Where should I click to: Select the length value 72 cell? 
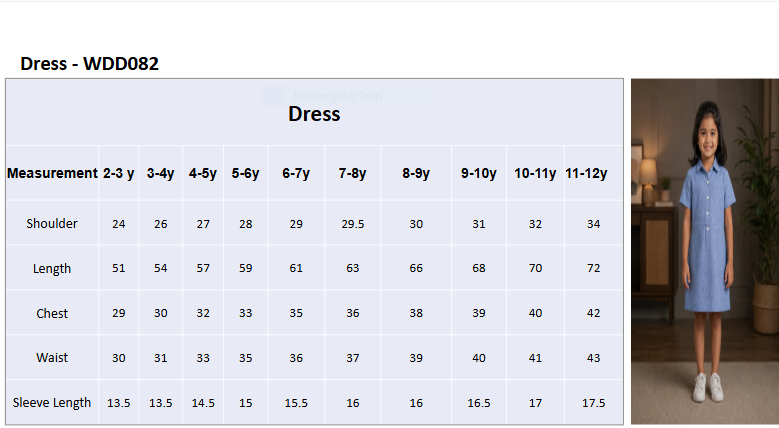click(x=593, y=268)
